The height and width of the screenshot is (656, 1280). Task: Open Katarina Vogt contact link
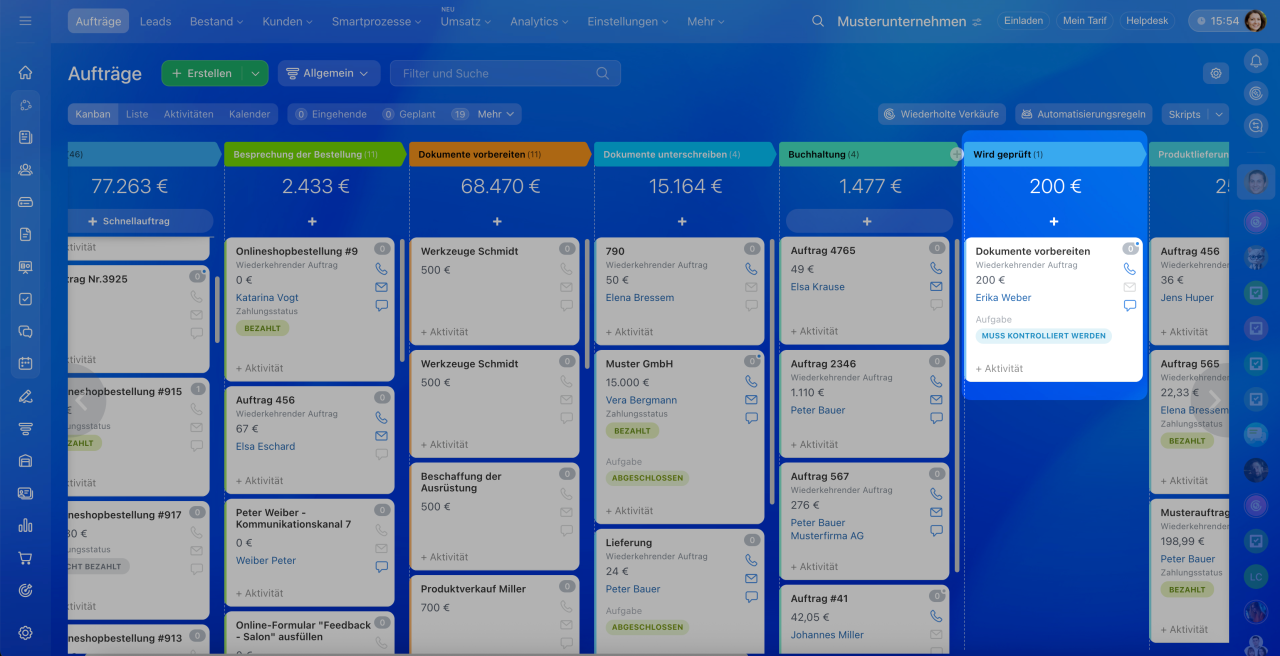(267, 297)
